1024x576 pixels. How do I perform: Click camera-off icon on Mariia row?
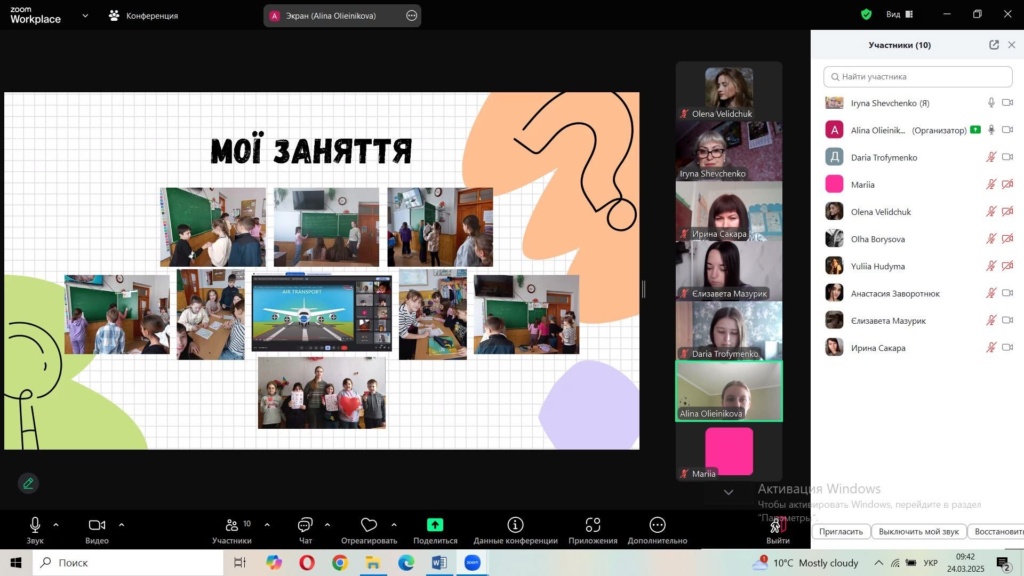[1008, 185]
